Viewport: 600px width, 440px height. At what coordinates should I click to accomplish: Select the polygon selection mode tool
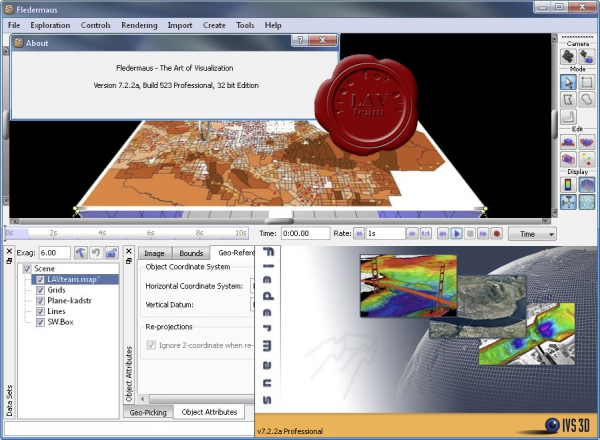(x=568, y=100)
